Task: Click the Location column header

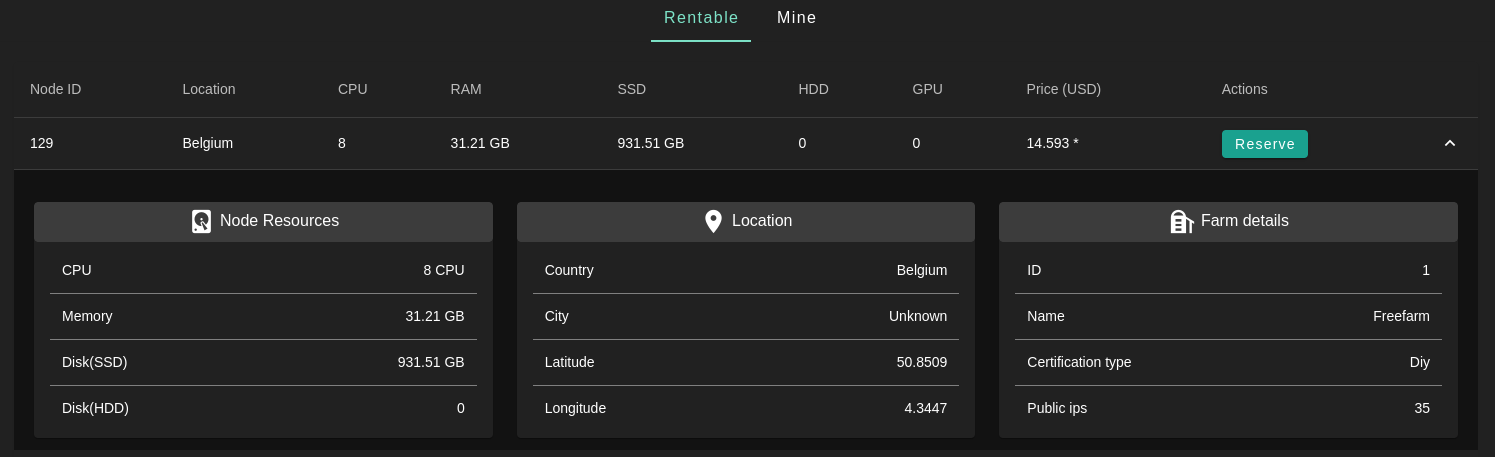Action: click(209, 89)
